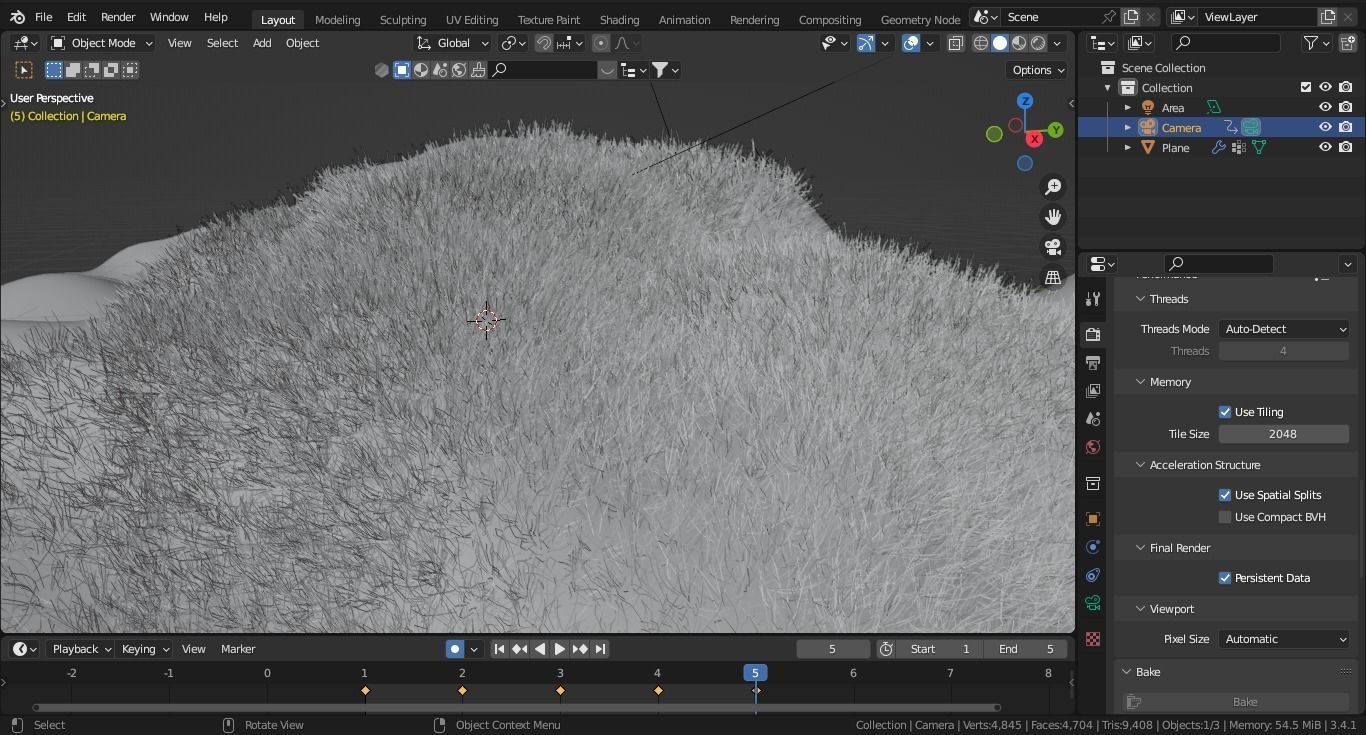Collapse the Acceleration Structure section
This screenshot has height=735, width=1366.
coord(1140,464)
